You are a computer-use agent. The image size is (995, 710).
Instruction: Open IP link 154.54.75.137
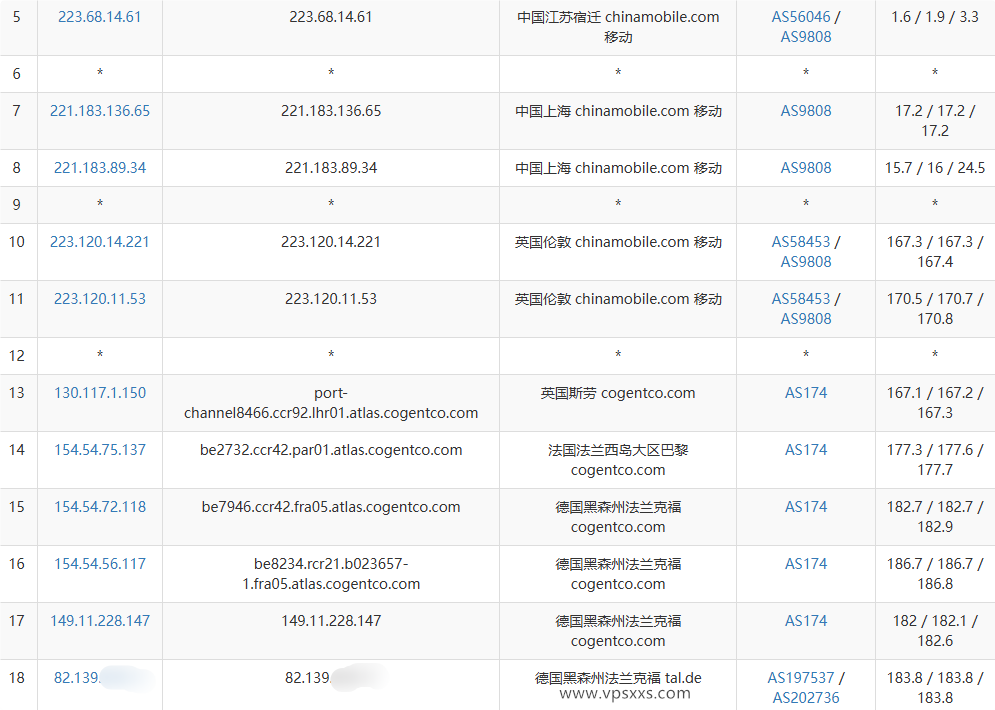(99, 450)
